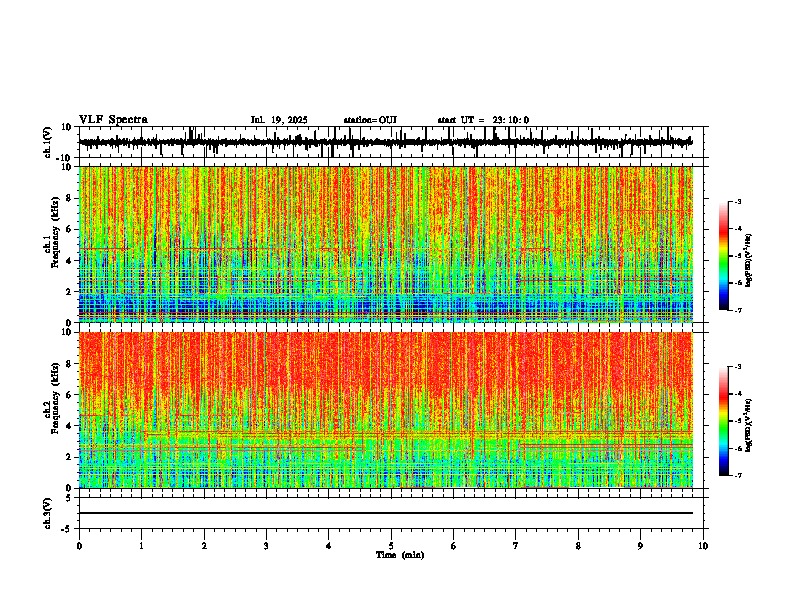Click the "station=OUJ" header label

tap(370, 120)
